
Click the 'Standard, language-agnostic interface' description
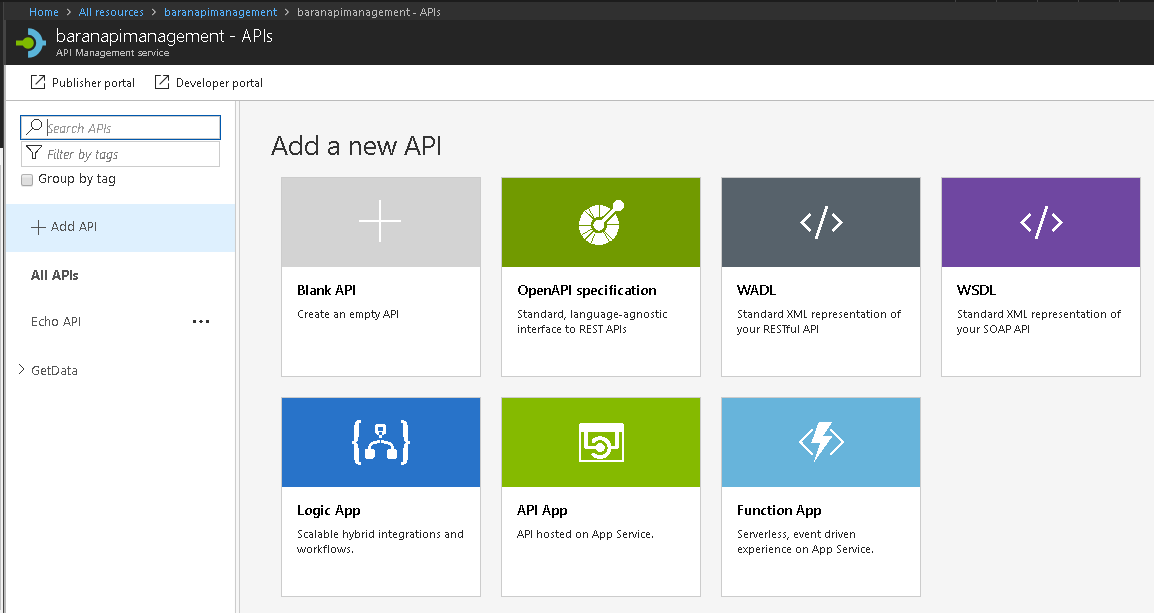point(592,322)
